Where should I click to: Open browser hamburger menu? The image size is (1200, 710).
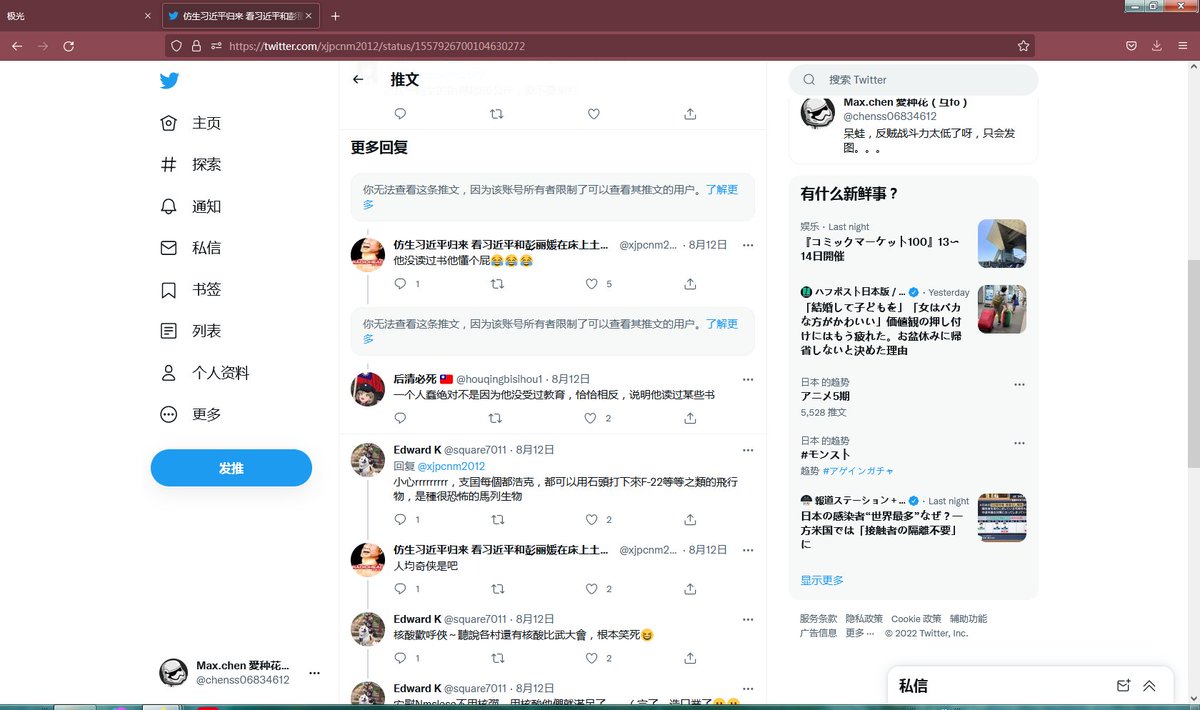click(x=1183, y=46)
